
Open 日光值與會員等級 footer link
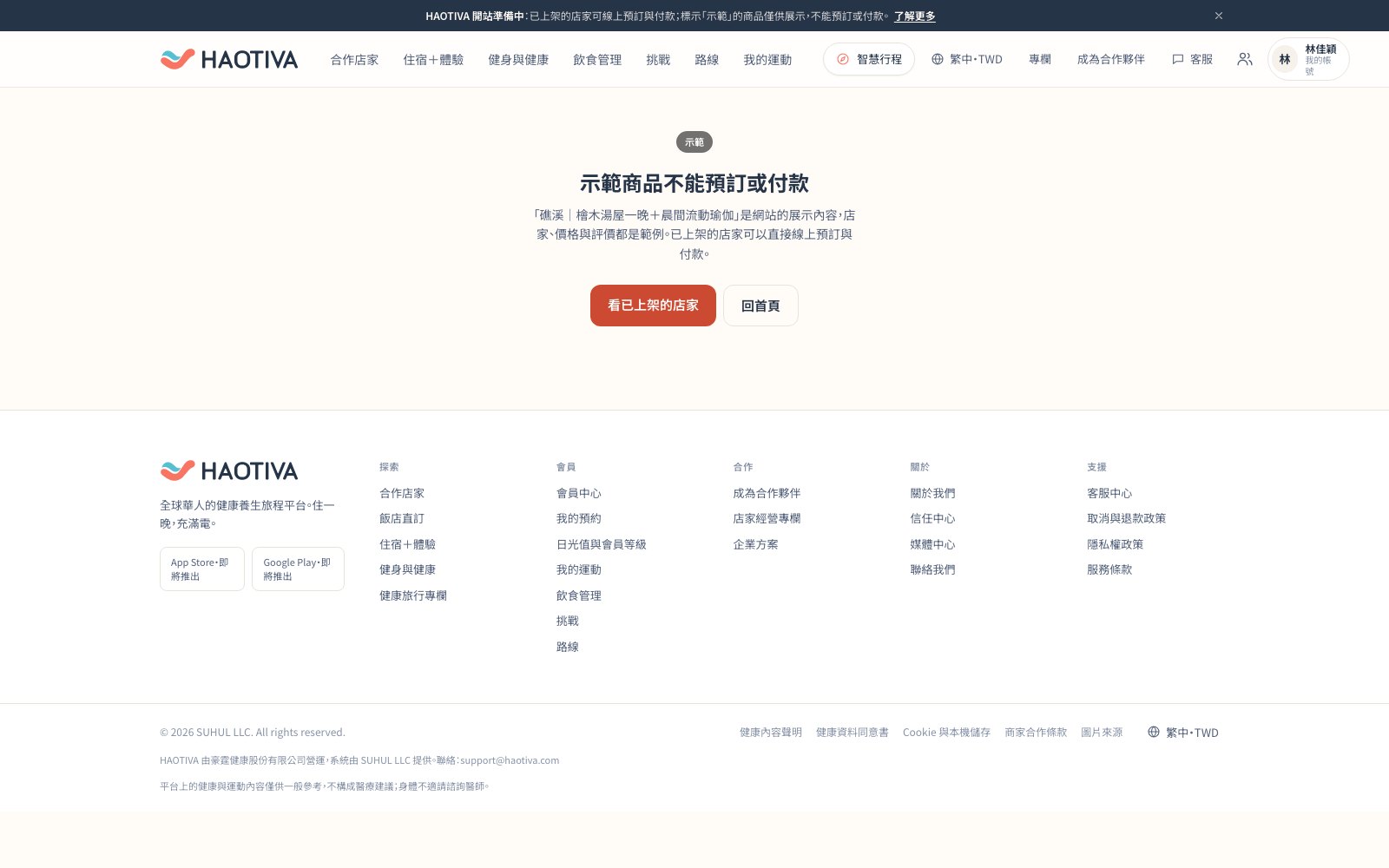tap(602, 544)
